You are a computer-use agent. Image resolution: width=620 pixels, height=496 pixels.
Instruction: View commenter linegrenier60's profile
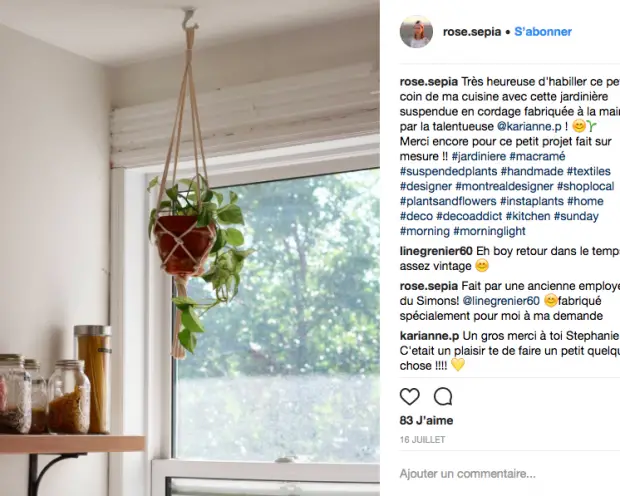(x=436, y=251)
